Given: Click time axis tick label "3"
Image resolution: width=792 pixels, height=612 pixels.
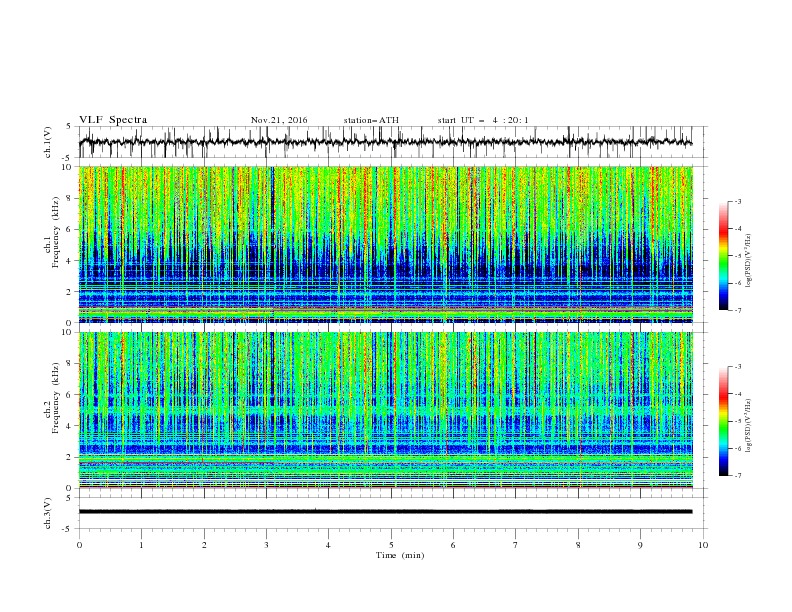Looking at the screenshot, I should 266,545.
